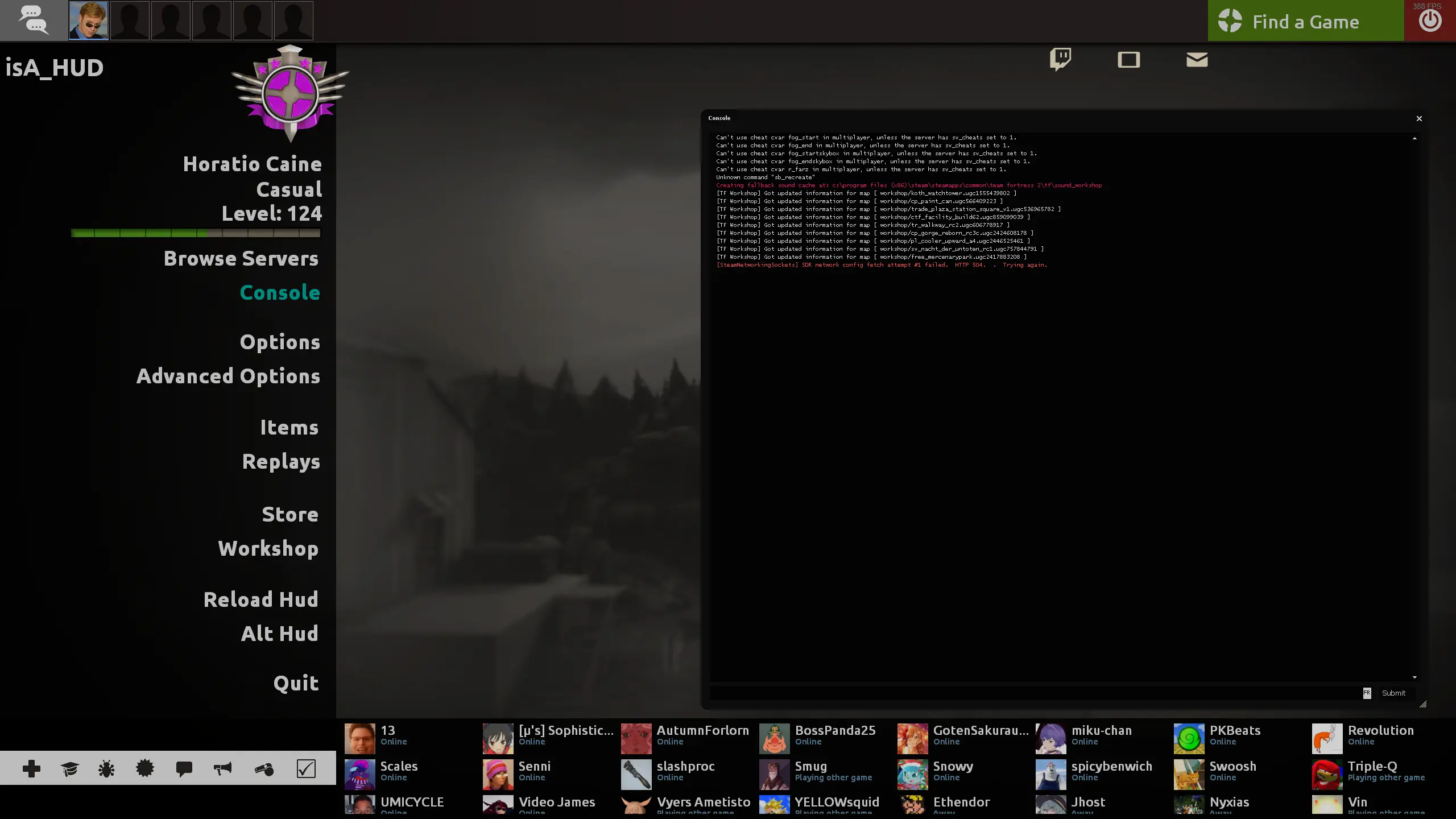Click the console Submit button
Viewport: 1456px width, 819px height.
tap(1393, 693)
